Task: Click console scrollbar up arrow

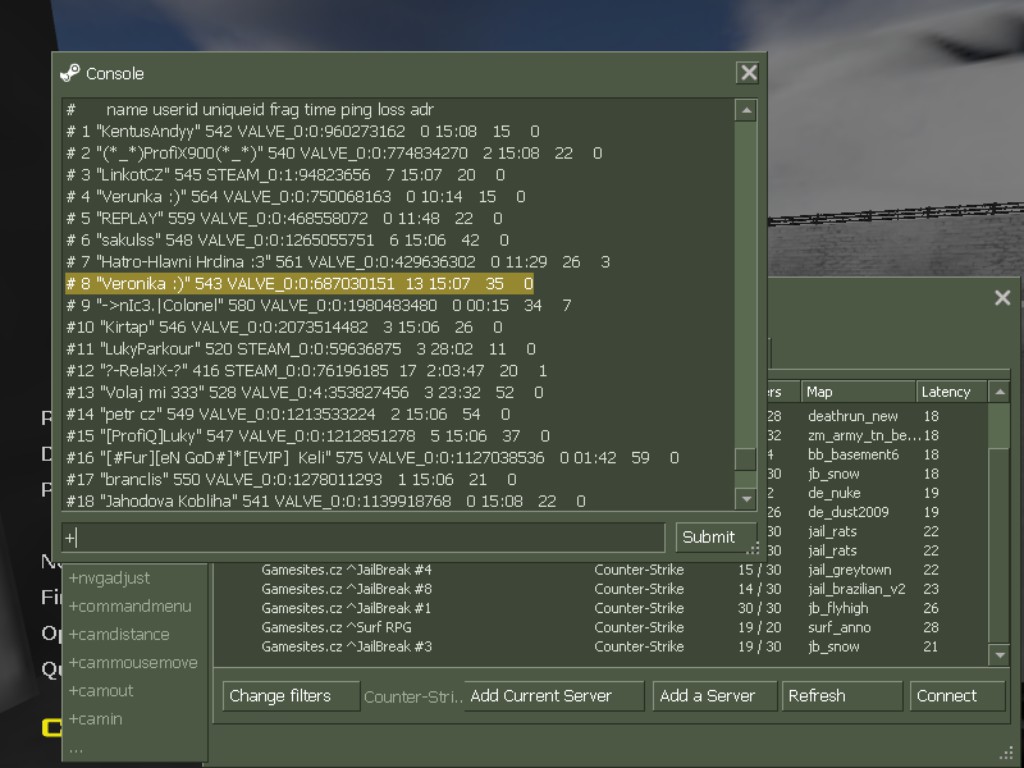Action: (746, 110)
